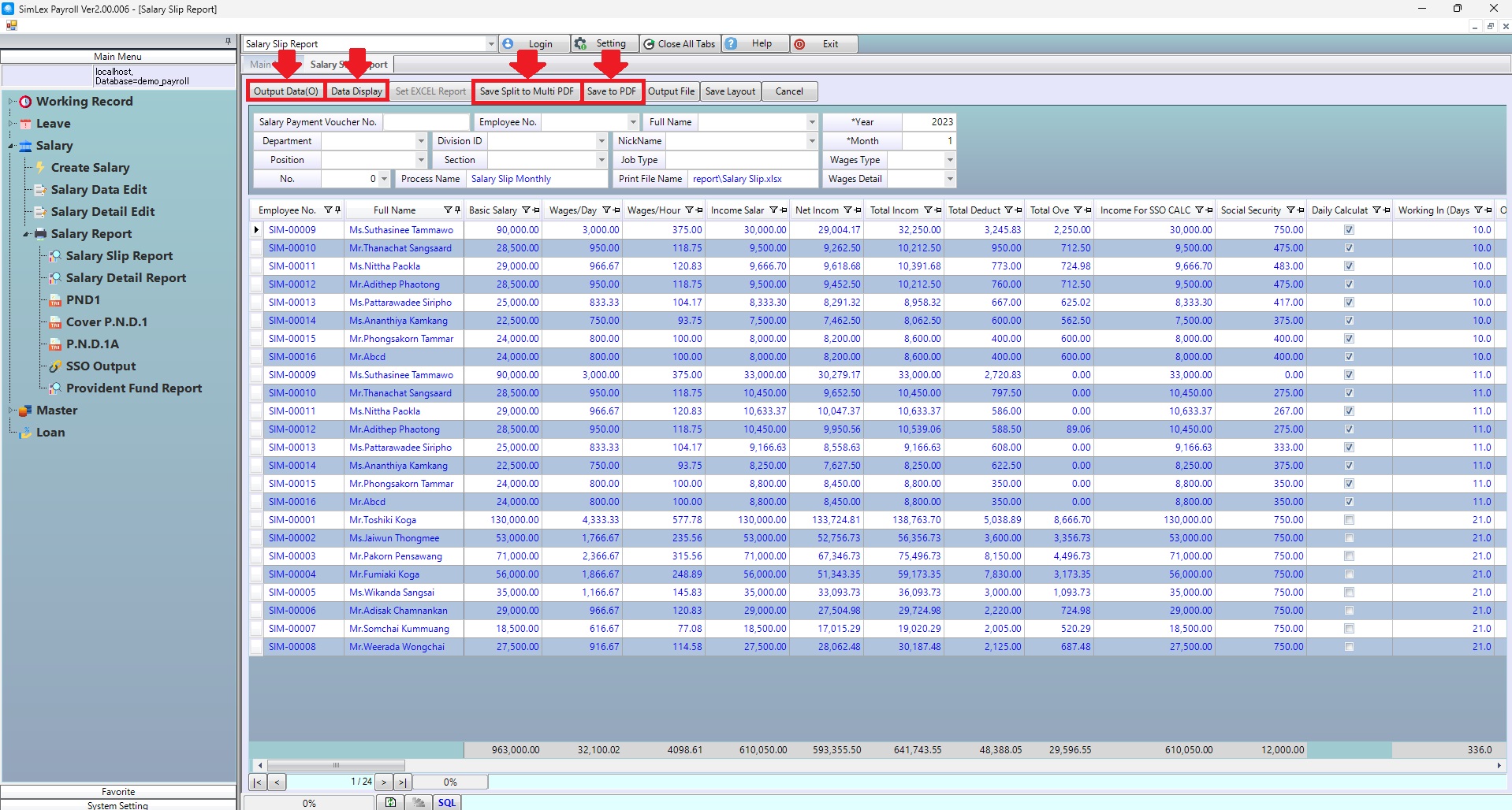The height and width of the screenshot is (810, 1512).
Task: Open the Department dropdown
Action: (x=421, y=141)
